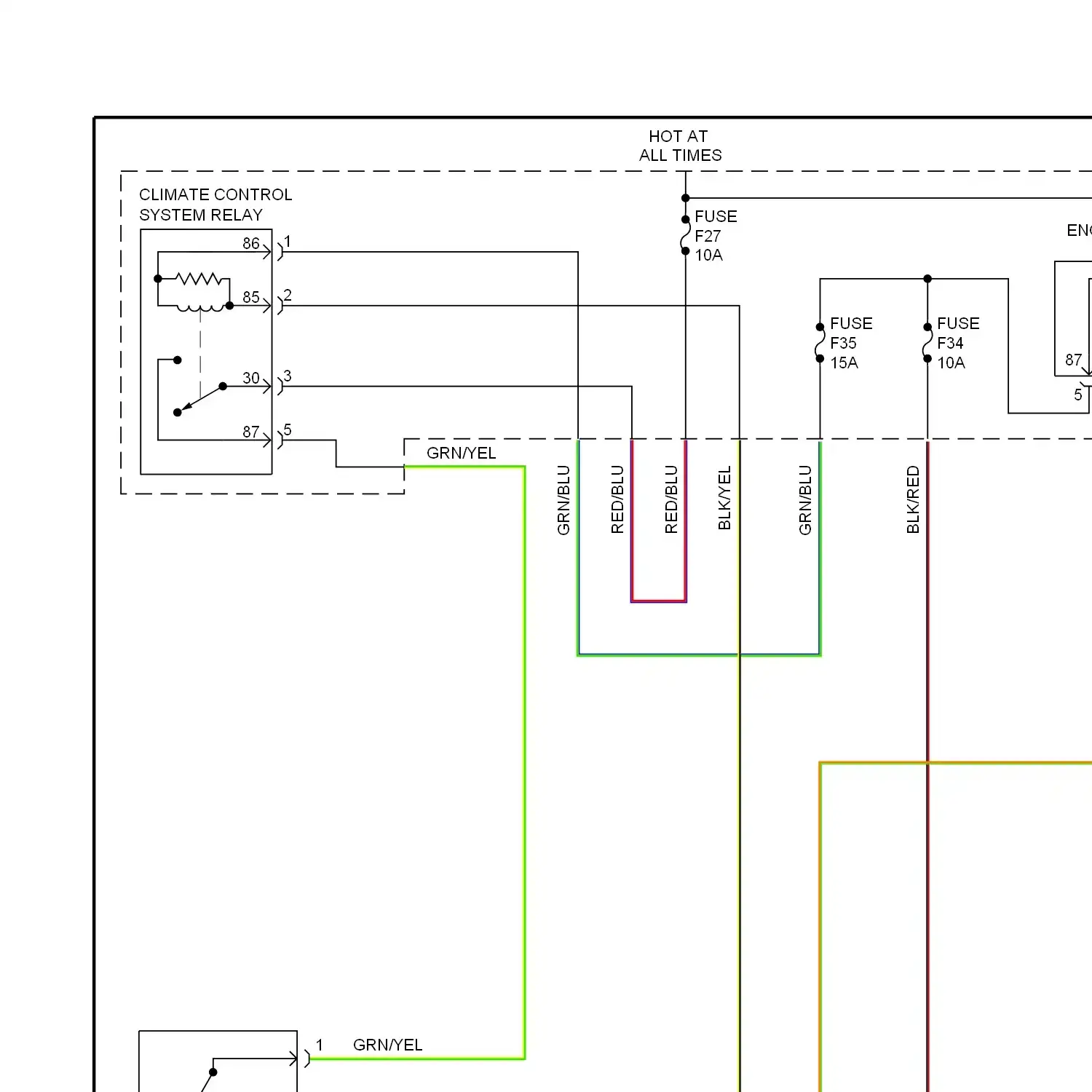Click connector pin 1 beside relay terminal 86
Viewport: 1092px width, 1092px height.
(x=288, y=241)
